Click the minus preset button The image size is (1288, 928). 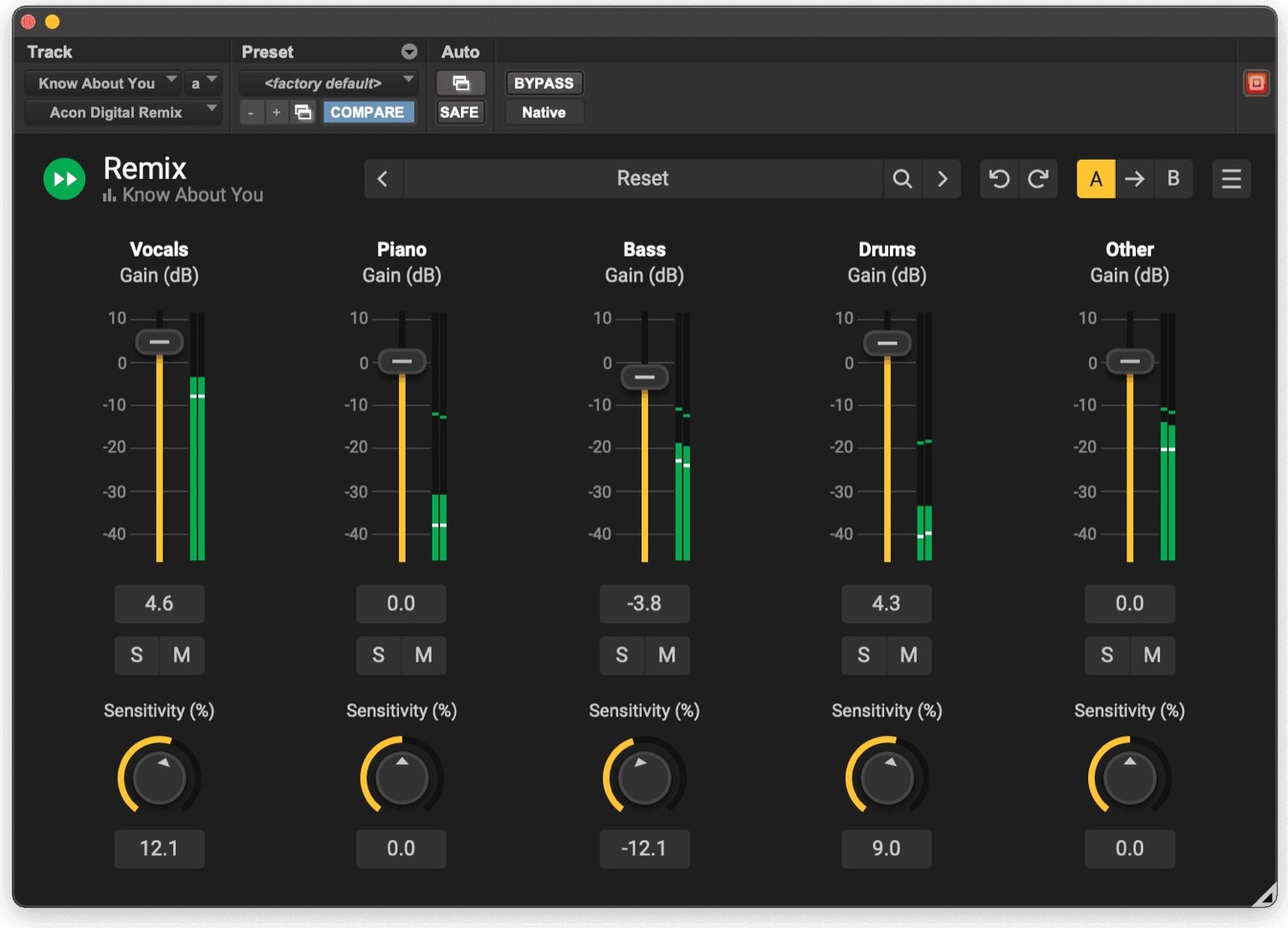point(251,112)
